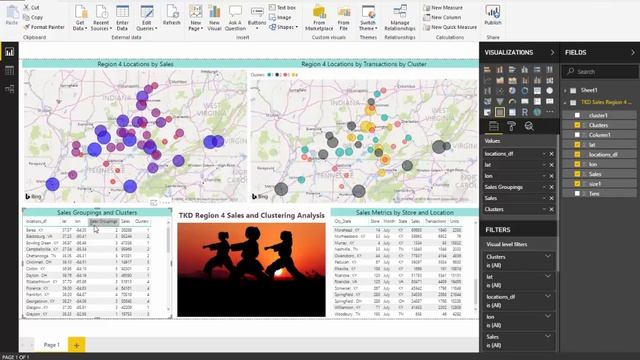The image size is (640, 360).
Task: Publish the report
Action: [493, 16]
